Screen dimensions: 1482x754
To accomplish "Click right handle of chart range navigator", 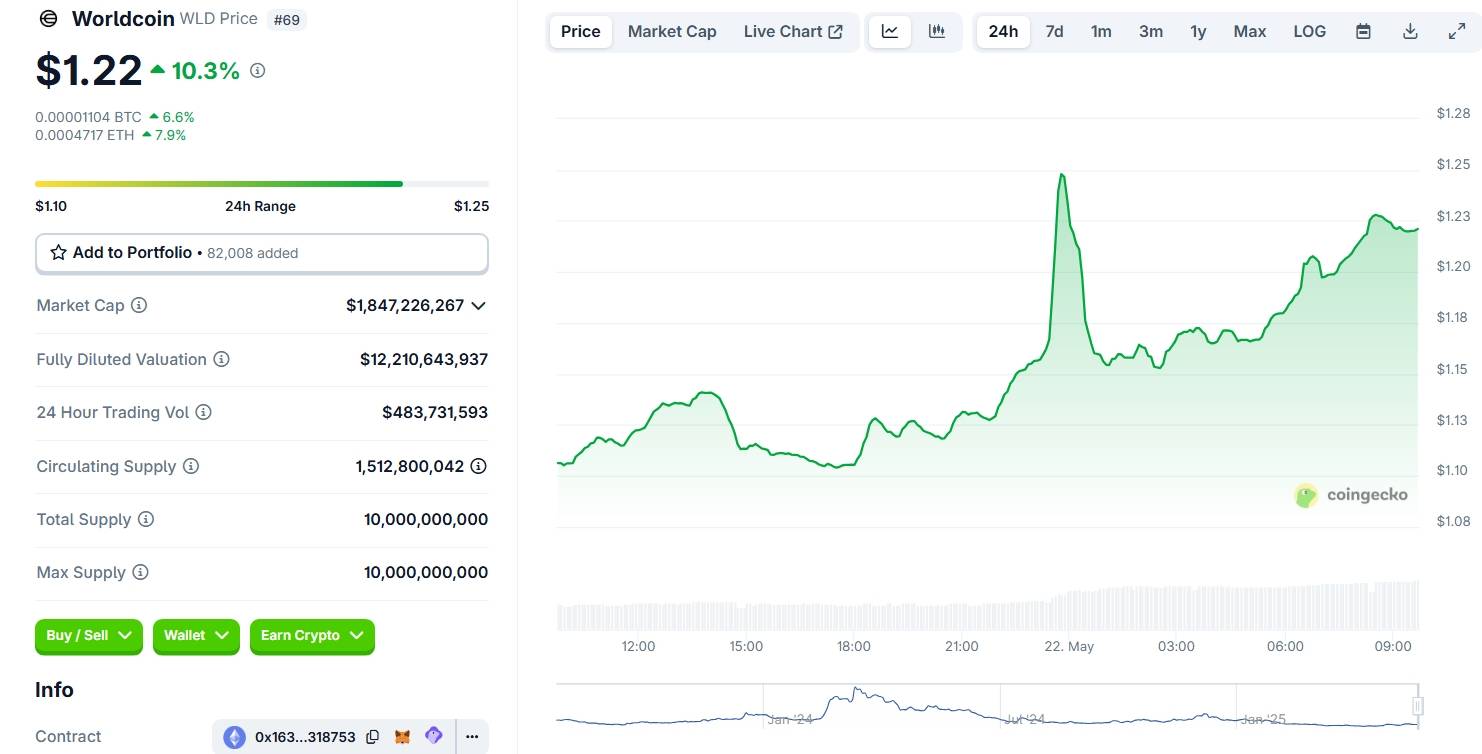I will [1417, 706].
